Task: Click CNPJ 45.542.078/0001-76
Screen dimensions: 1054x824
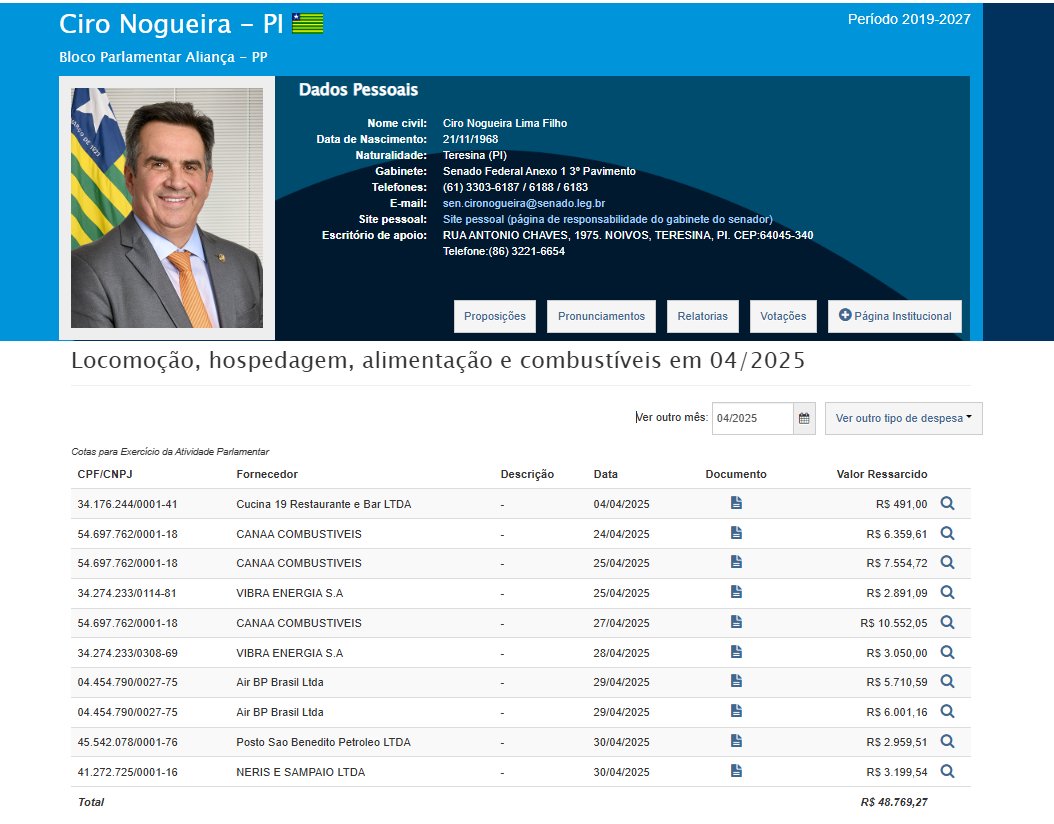Action: tap(128, 742)
